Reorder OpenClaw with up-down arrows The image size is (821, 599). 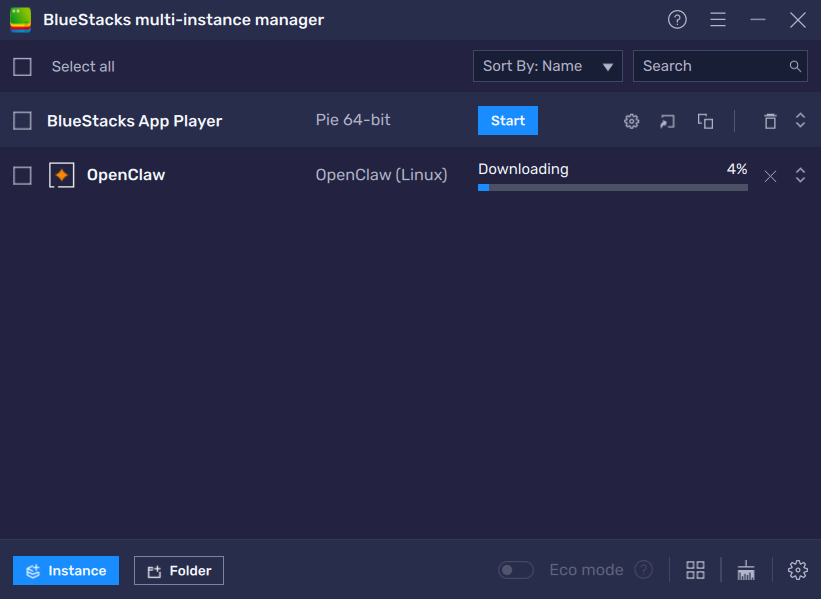(x=800, y=175)
